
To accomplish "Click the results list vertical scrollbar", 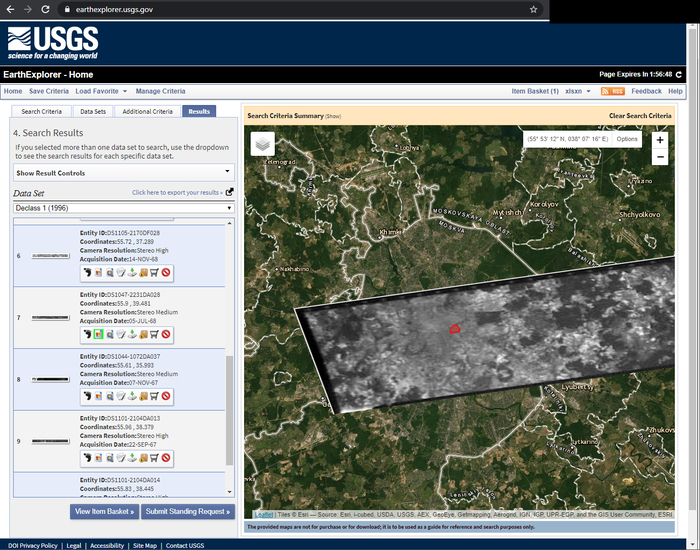I will click(x=230, y=410).
